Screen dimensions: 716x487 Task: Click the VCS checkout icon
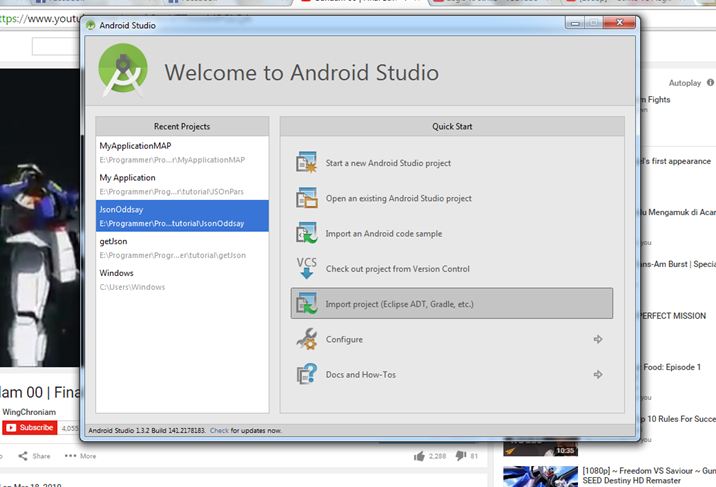(x=306, y=268)
